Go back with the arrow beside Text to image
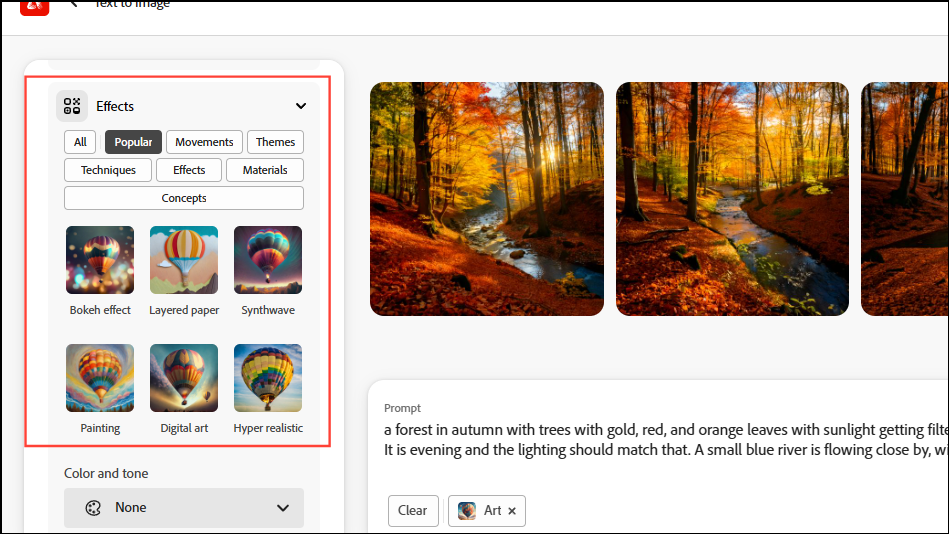This screenshot has height=534, width=949. click(x=74, y=4)
